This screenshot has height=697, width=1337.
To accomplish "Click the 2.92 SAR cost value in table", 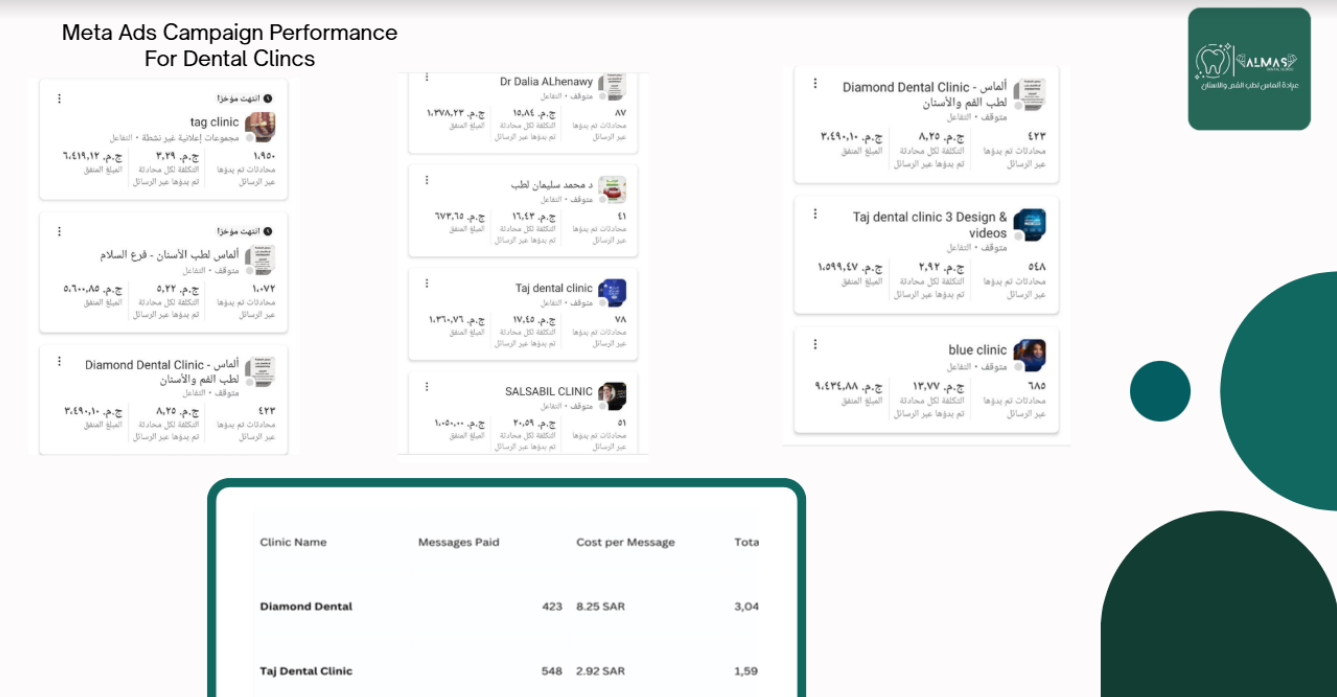I will coord(600,671).
